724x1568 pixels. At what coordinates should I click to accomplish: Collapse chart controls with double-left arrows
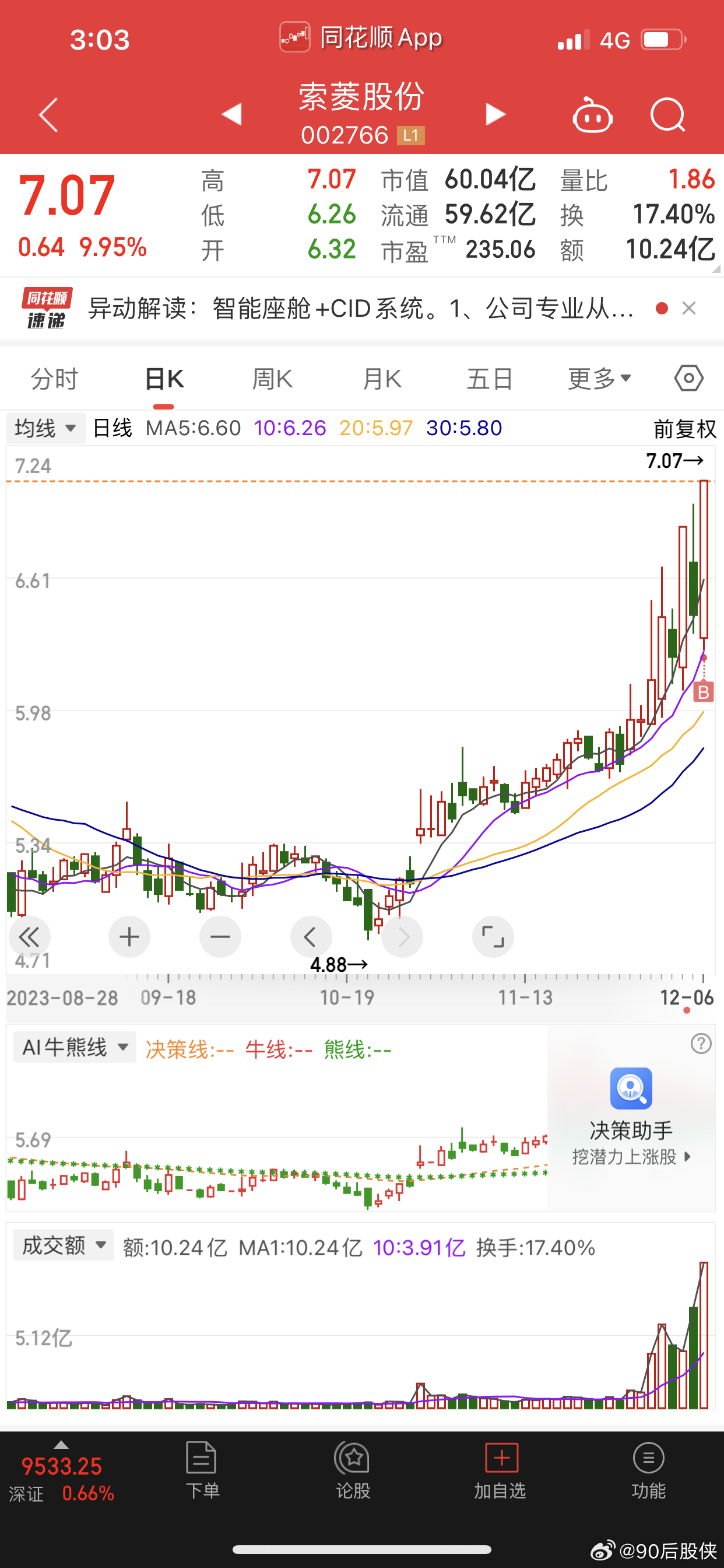click(29, 937)
